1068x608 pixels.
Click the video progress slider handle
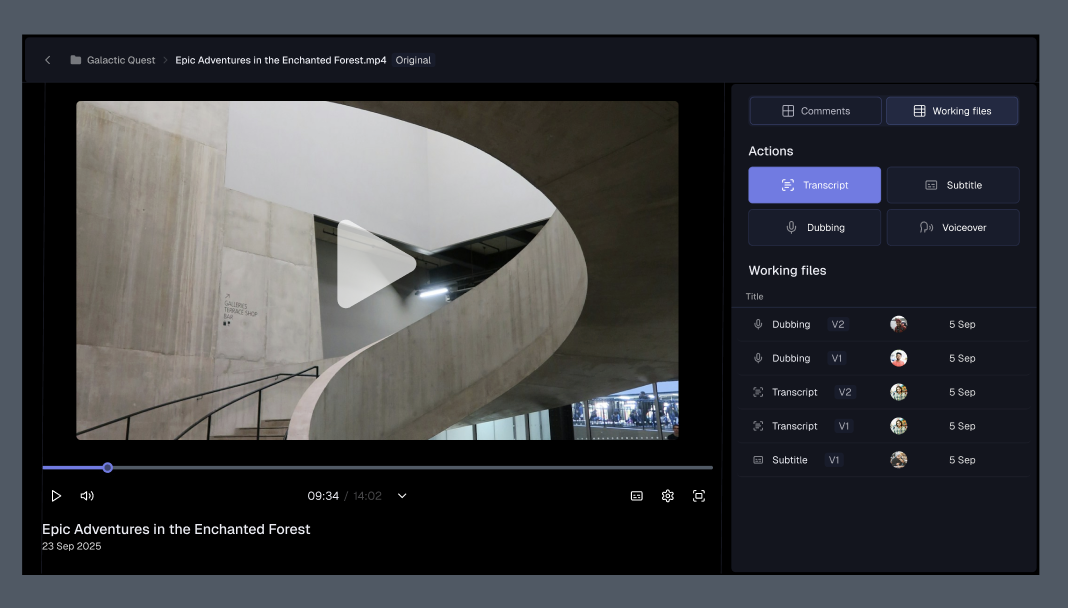[x=108, y=467]
